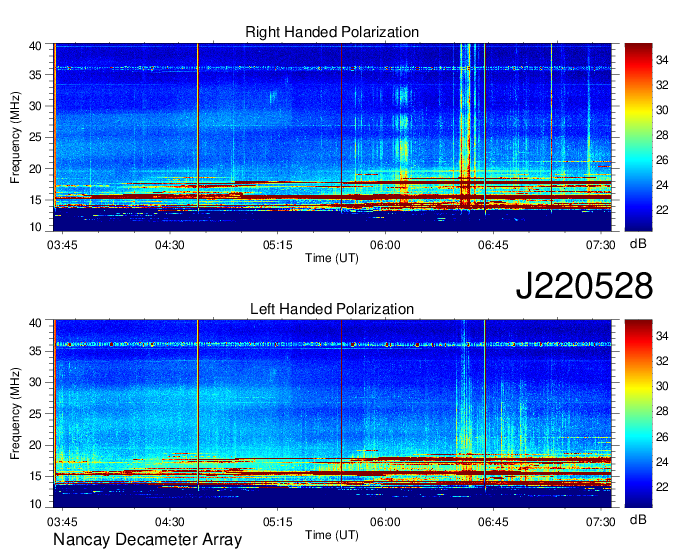Click the J220528 observation label
Screen dimensions: 680x552
[x=584, y=286]
